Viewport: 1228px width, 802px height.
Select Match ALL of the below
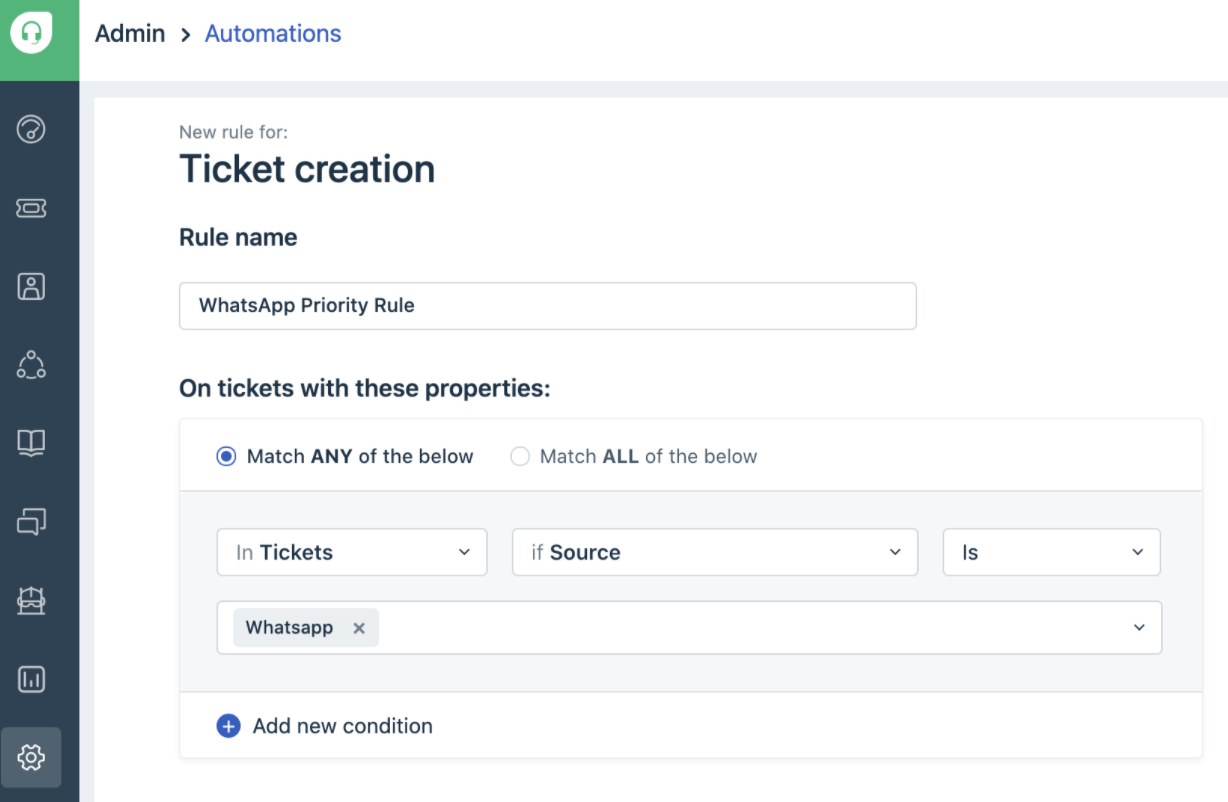[520, 457]
